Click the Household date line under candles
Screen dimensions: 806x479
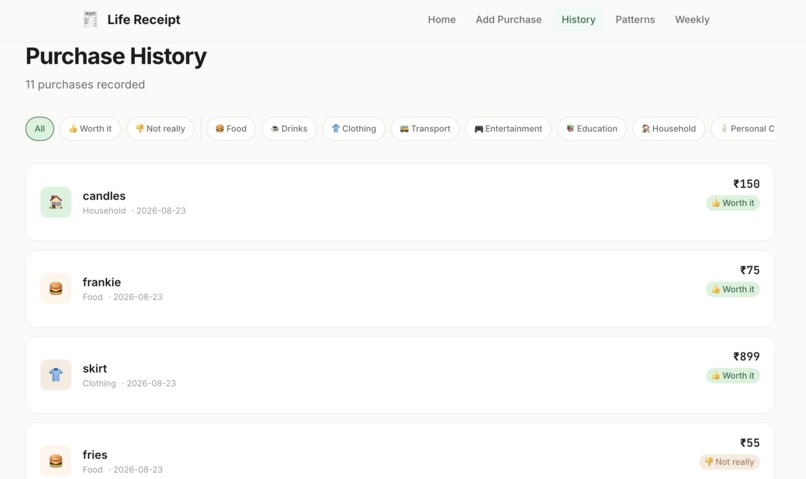click(x=134, y=211)
